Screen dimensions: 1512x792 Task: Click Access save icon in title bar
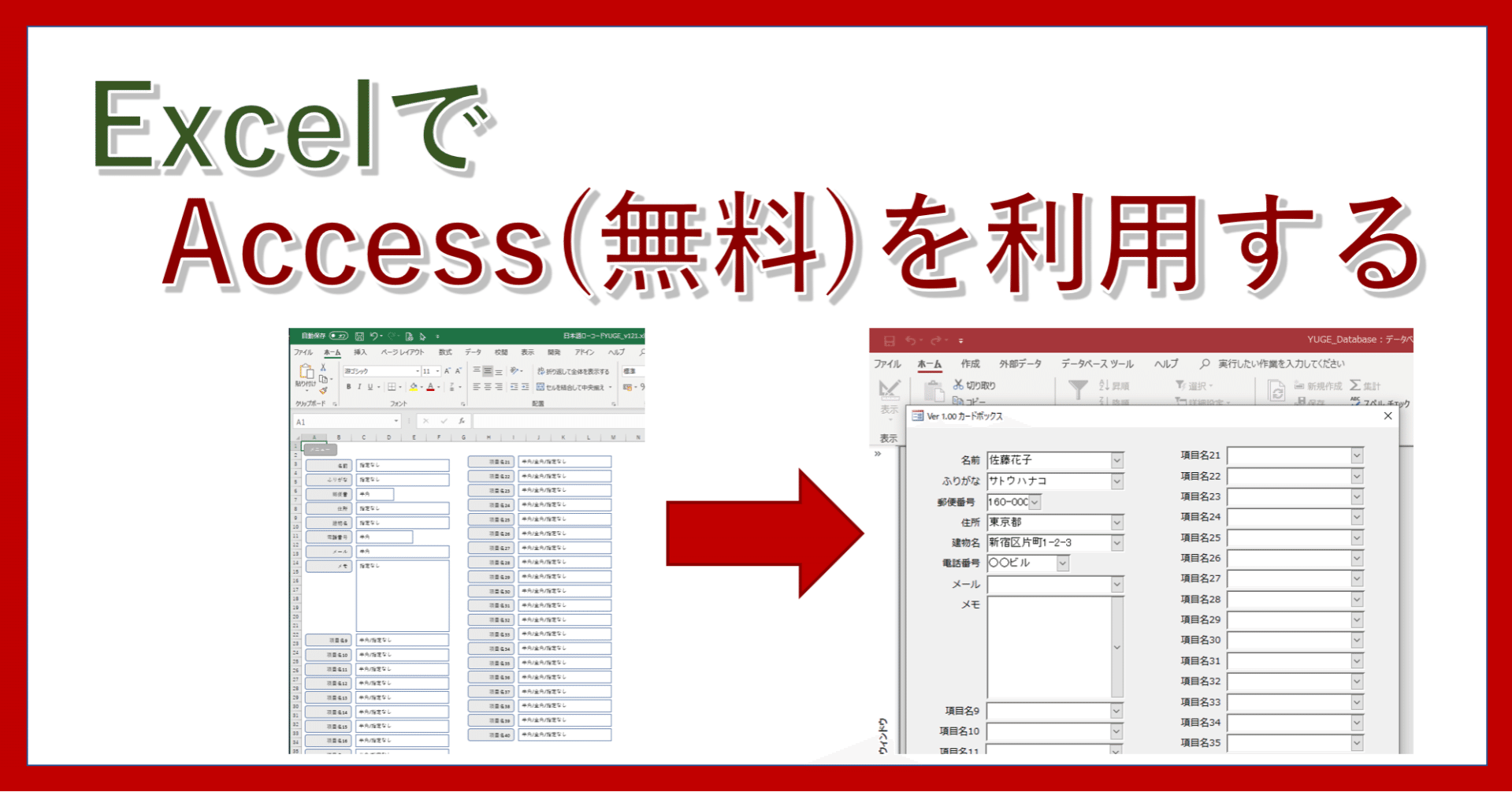pos(890,340)
